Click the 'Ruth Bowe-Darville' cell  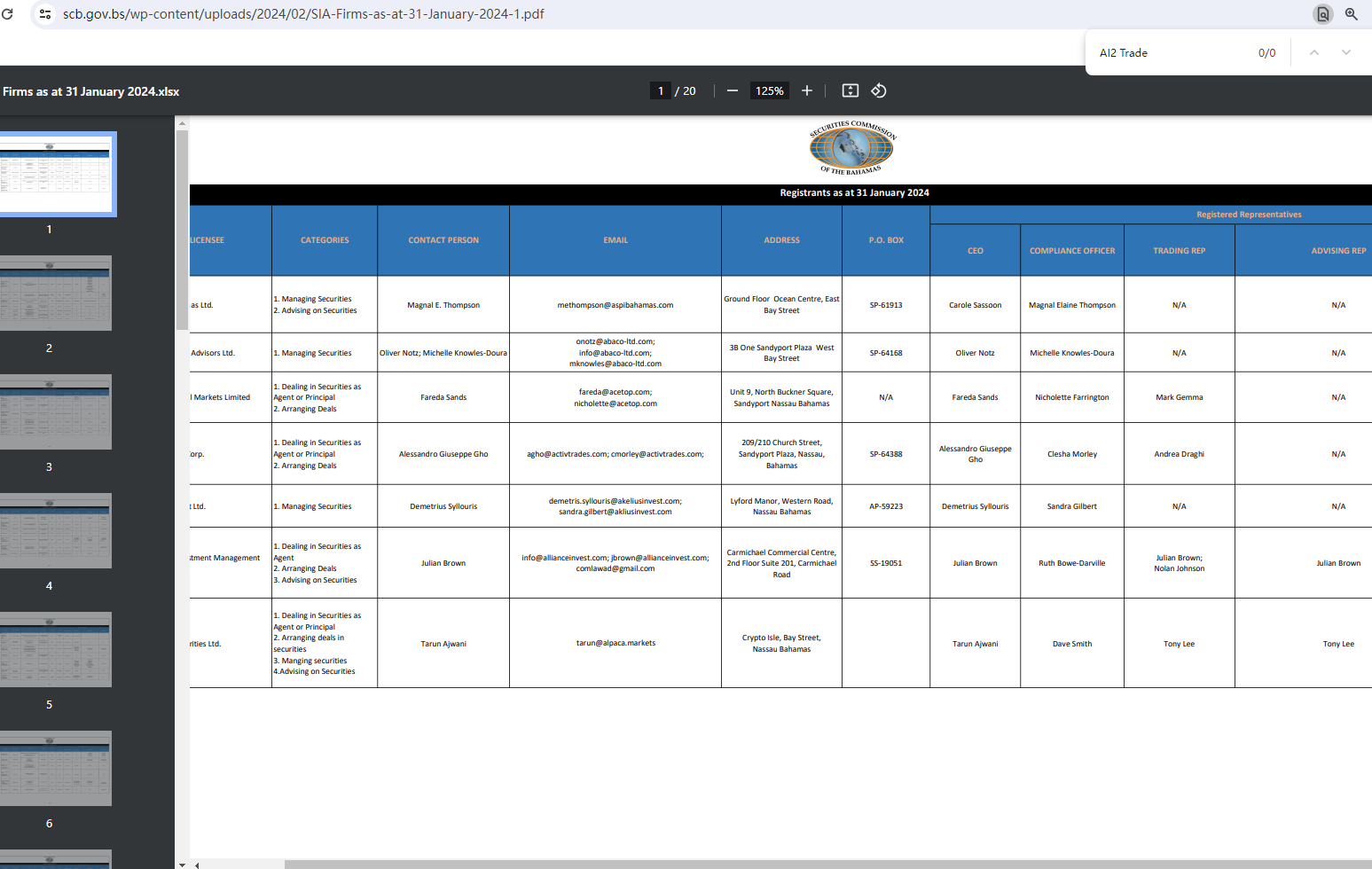pyautogui.click(x=1072, y=563)
